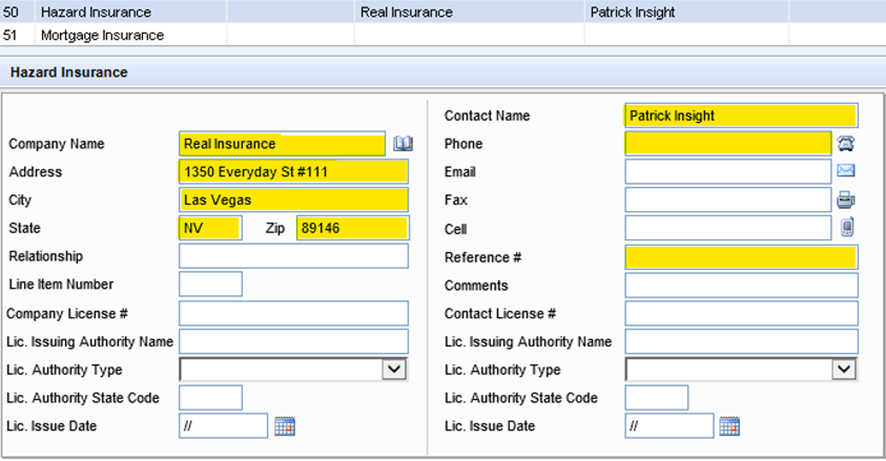This screenshot has height=461, width=886.
Task: Click the Company Name field
Action: tap(282, 144)
